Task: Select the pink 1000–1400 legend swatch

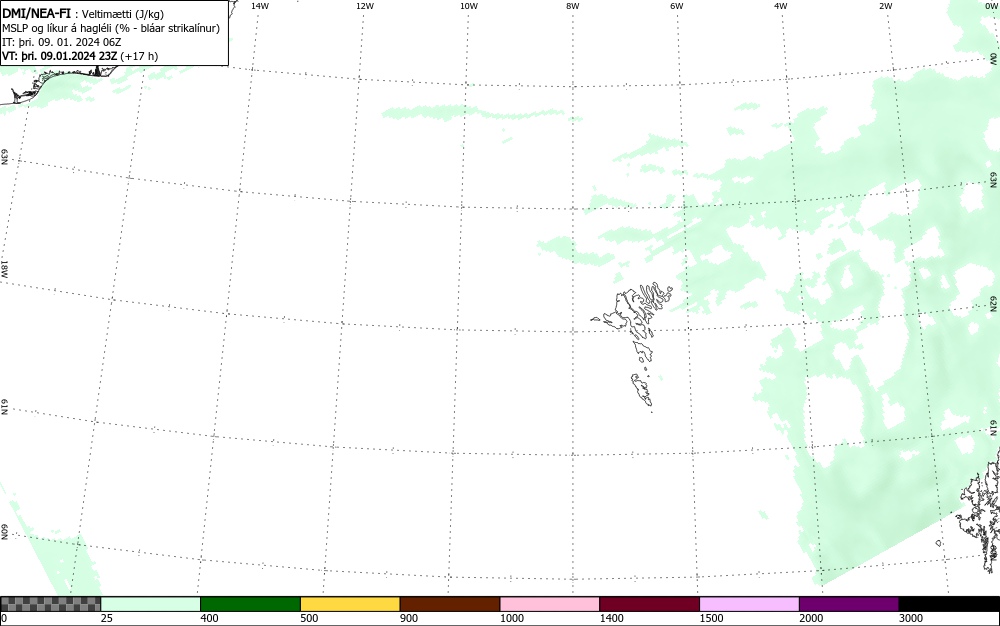Action: point(550,604)
